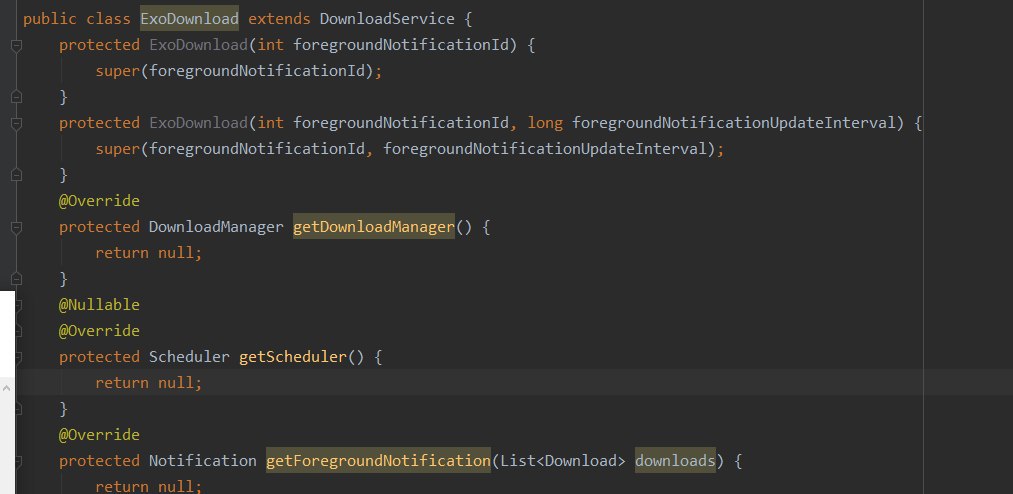Click @Override annotation above getScheduler

99,331
